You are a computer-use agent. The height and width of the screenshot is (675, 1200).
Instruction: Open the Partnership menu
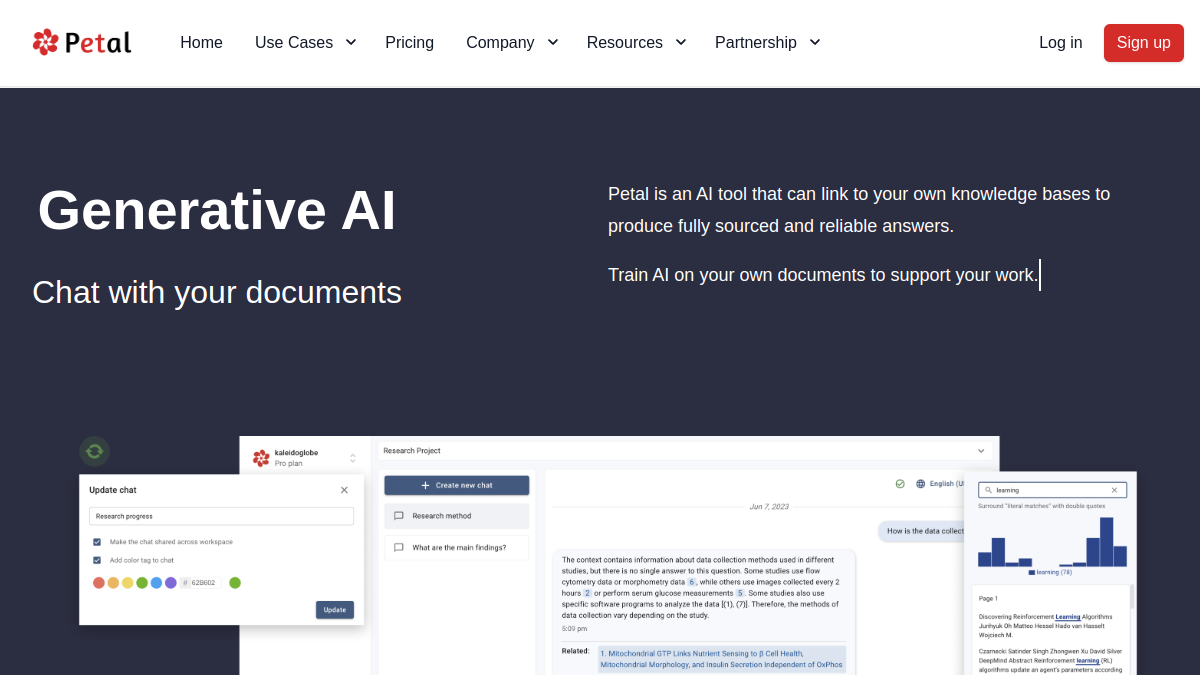coord(756,42)
